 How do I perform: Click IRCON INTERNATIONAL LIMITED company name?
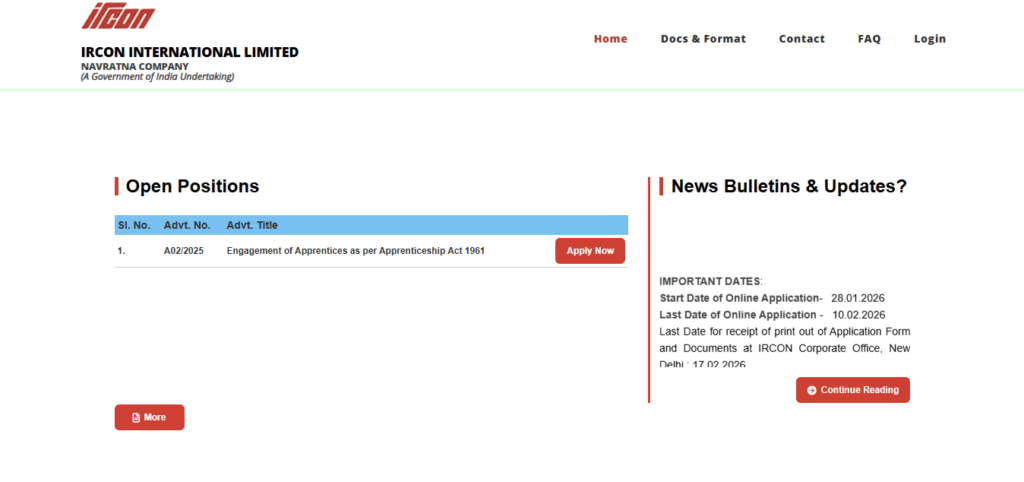point(189,52)
